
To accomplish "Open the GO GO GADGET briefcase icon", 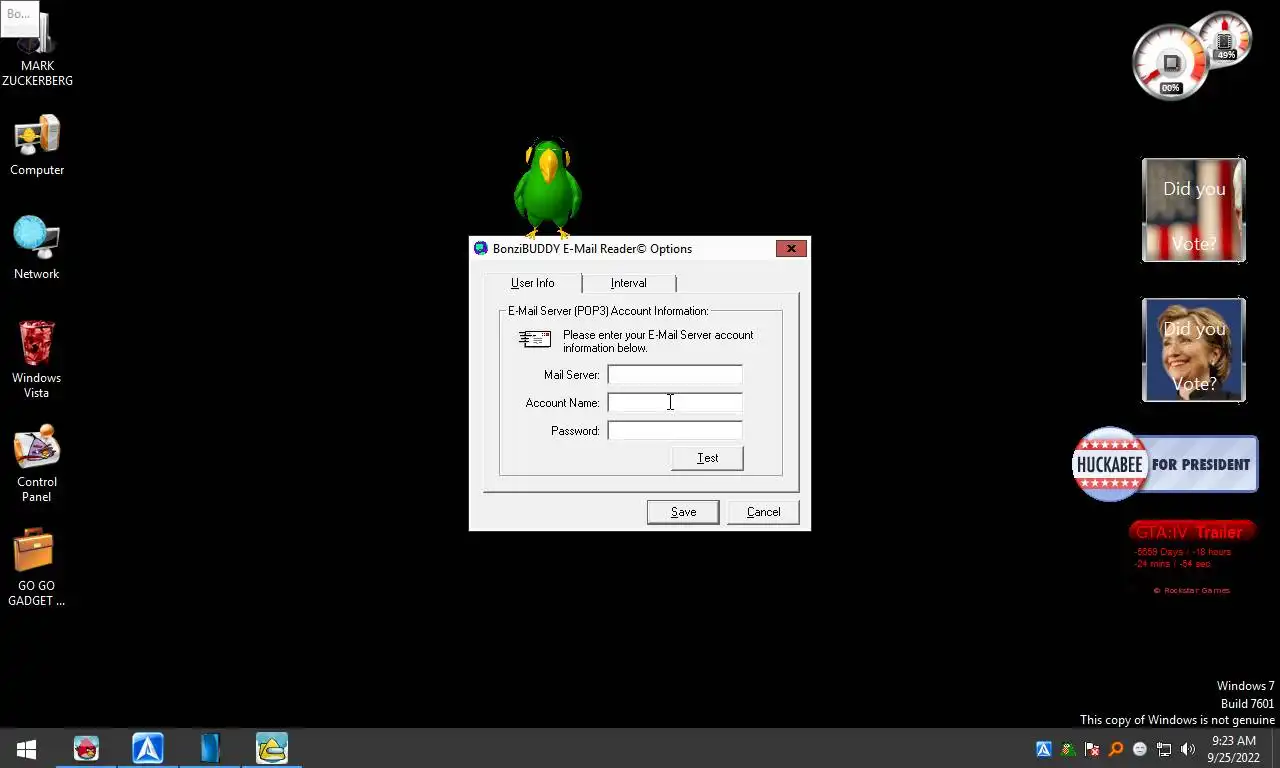I will (37, 568).
